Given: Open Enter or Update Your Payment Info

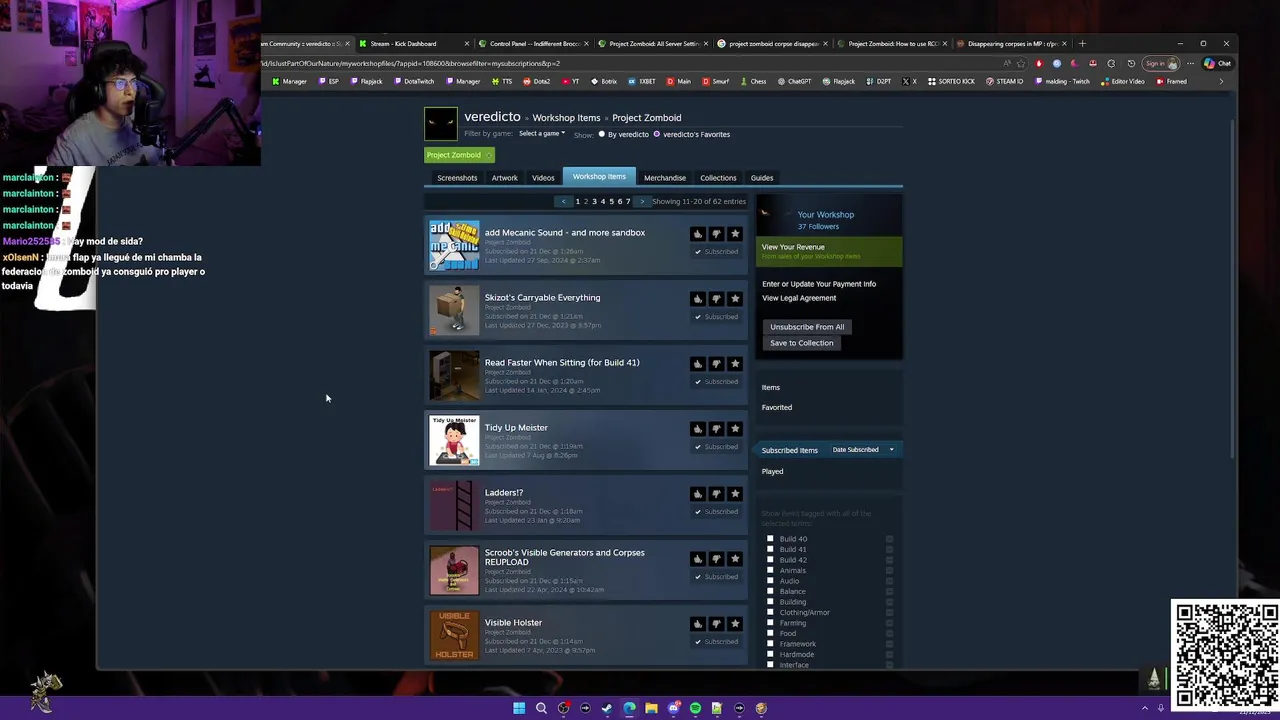Looking at the screenshot, I should [x=819, y=284].
